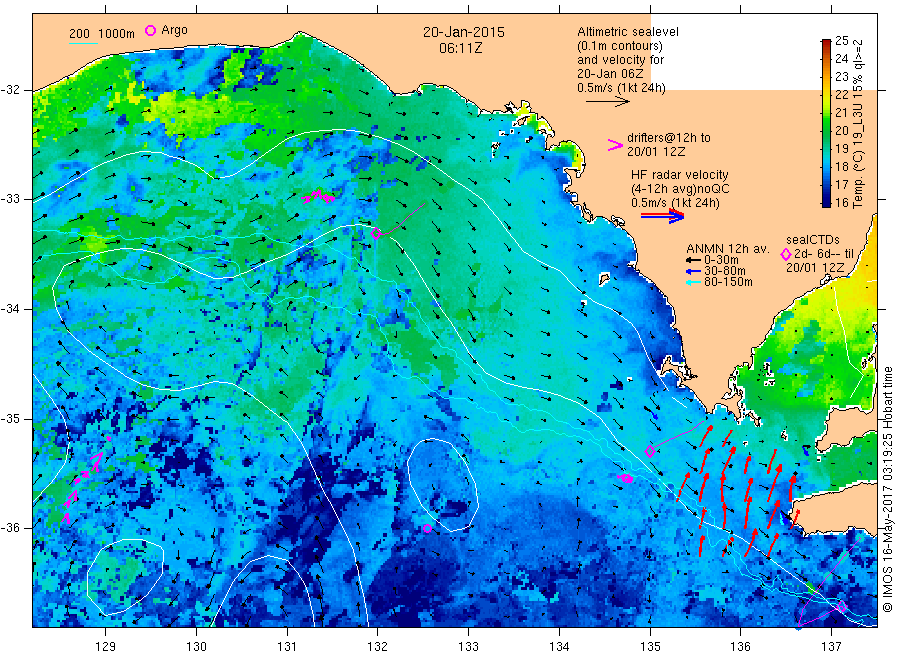Click the Argo float circle near 132.5E 36S
Image resolution: width=900 pixels, height=660 pixels.
point(427,529)
